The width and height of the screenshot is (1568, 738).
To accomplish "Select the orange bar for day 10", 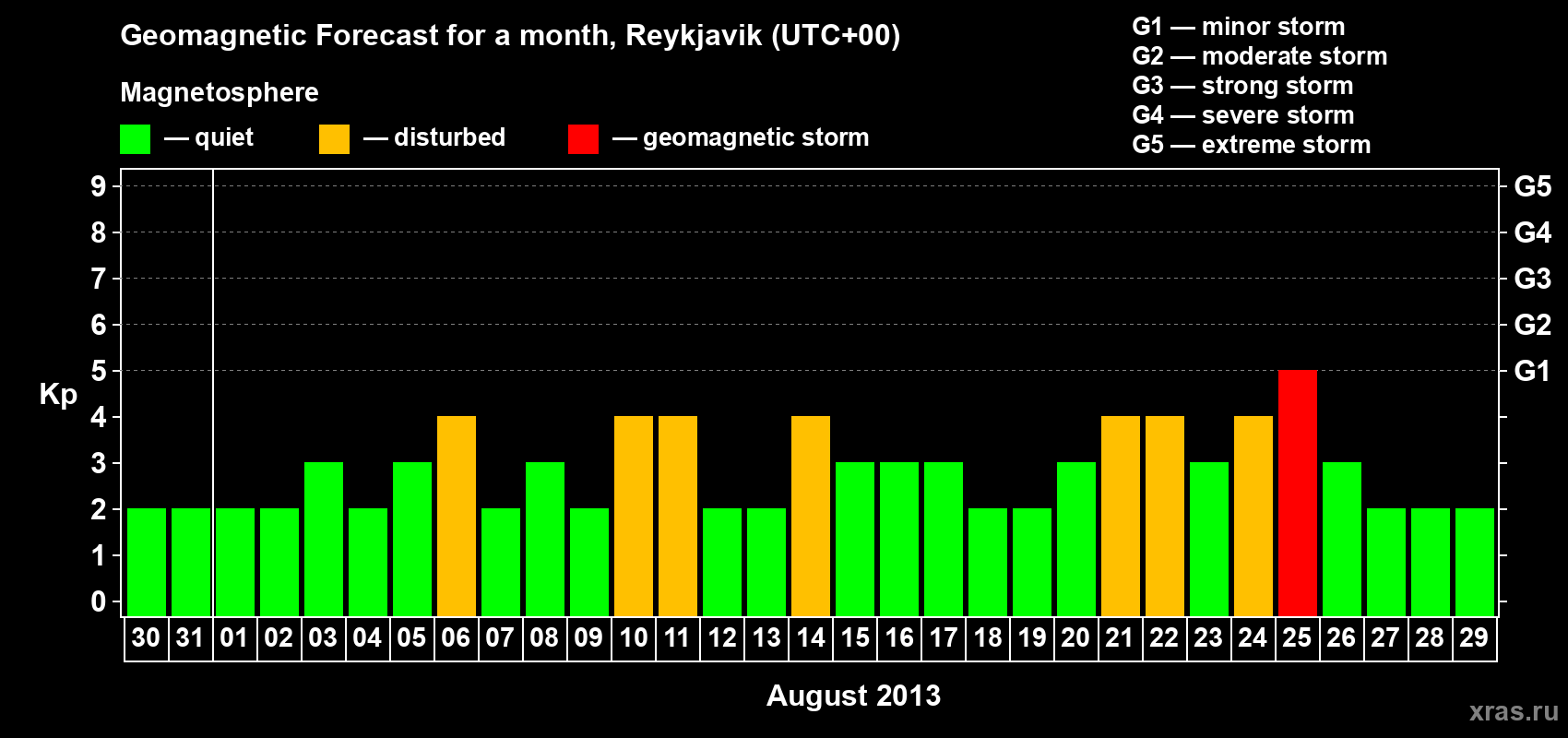I will 634,516.
